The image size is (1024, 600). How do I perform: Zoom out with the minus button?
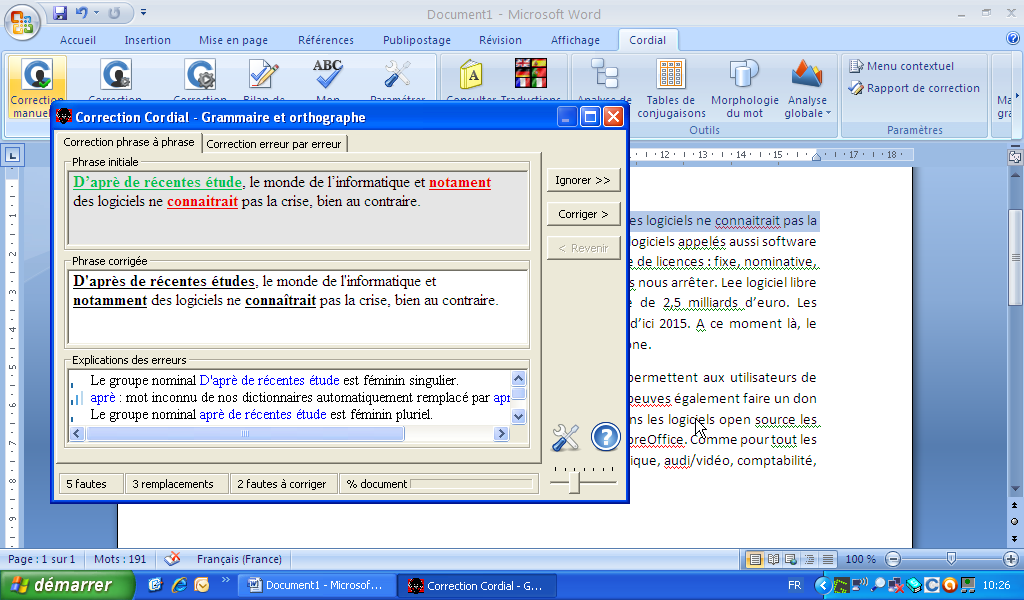(x=893, y=560)
